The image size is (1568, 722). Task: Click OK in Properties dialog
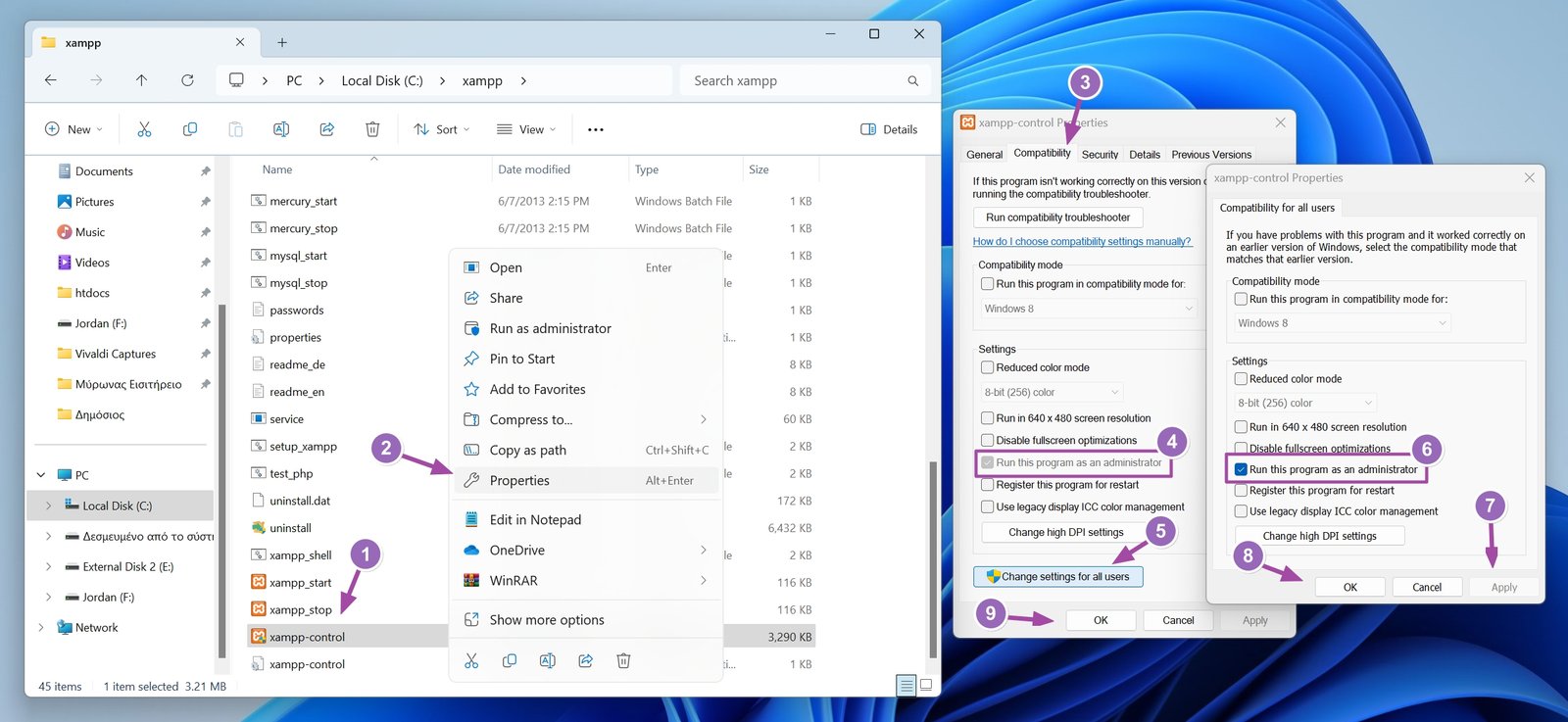click(x=1101, y=620)
